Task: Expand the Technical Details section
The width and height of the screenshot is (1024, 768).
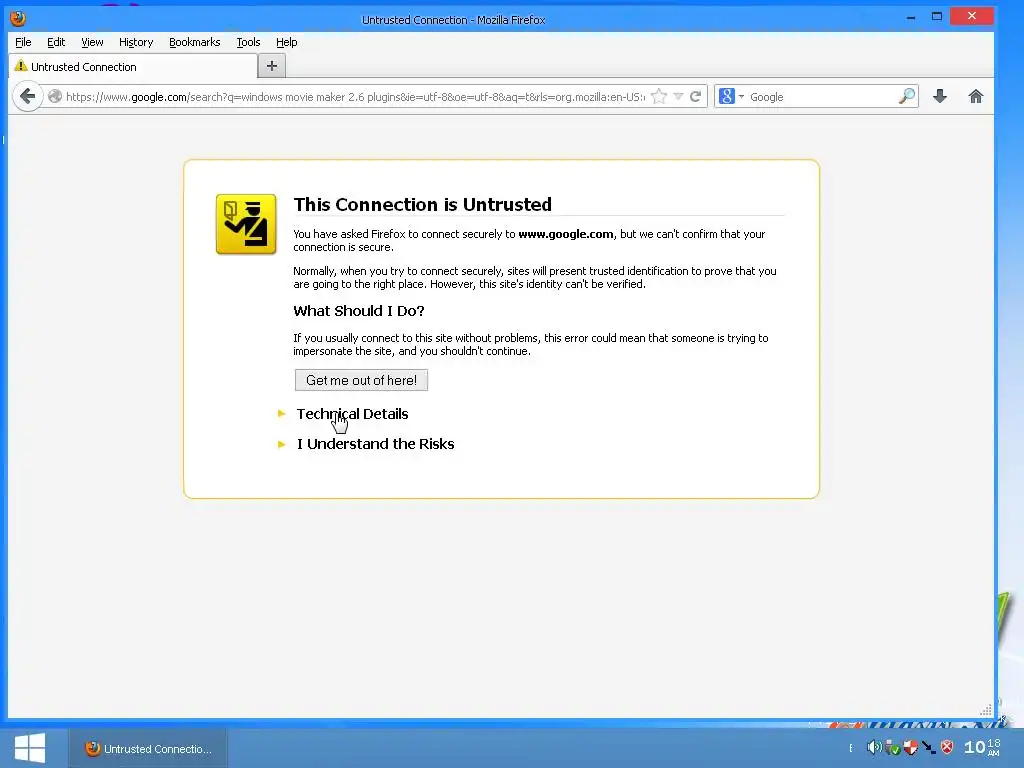Action: click(352, 414)
